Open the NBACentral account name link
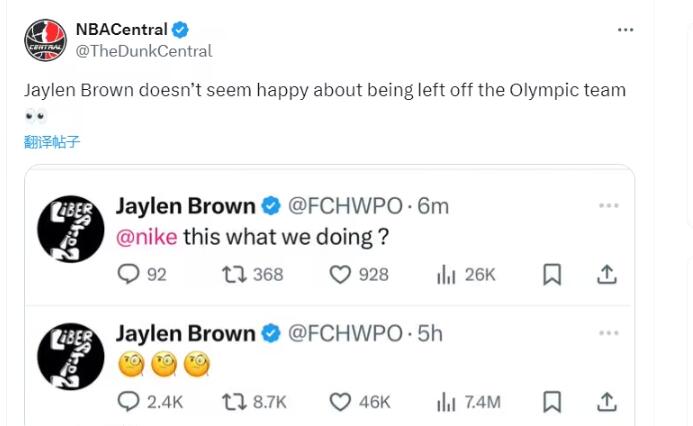Screen dimensions: 693x426 (x=121, y=30)
